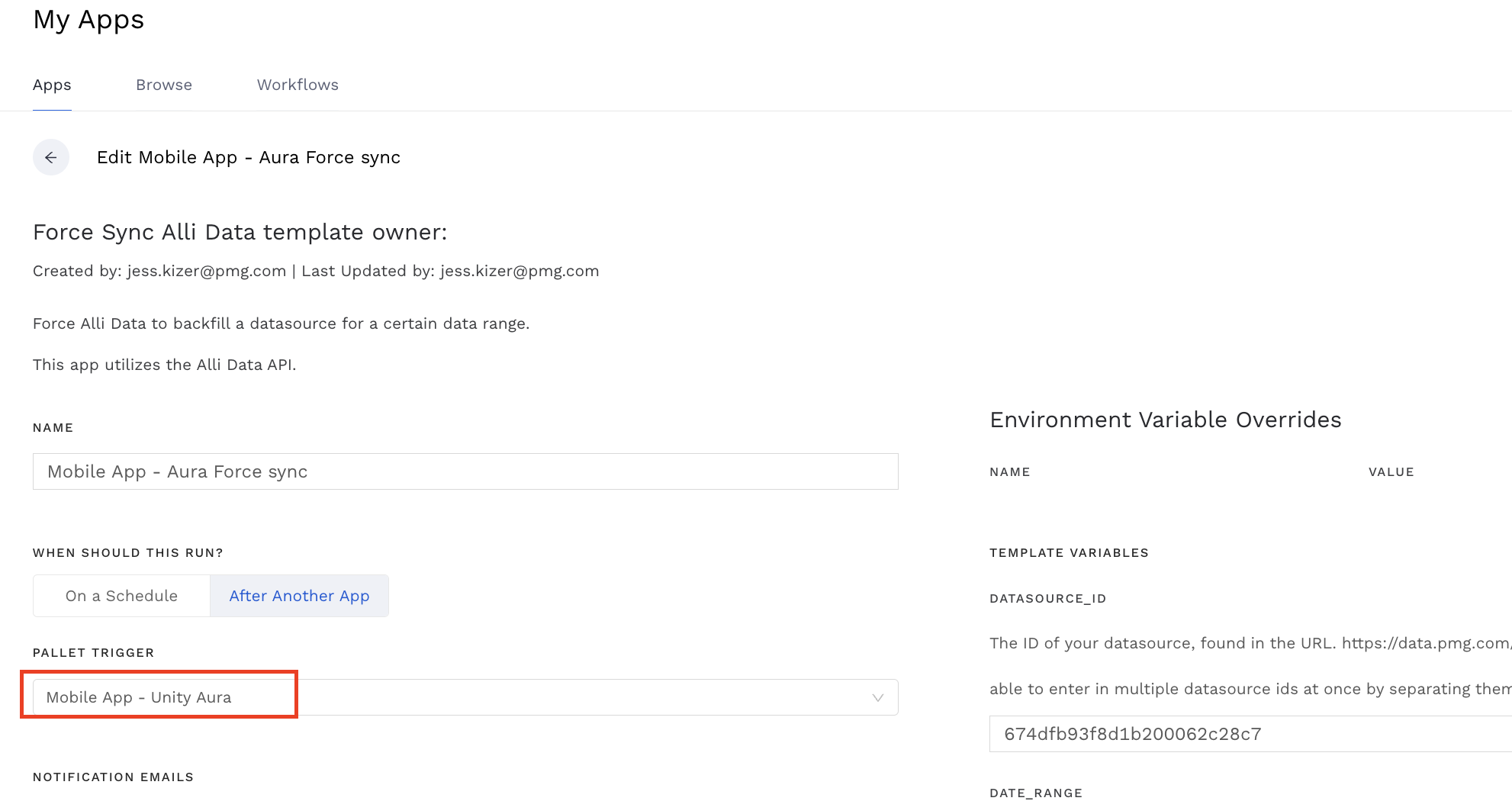Switch to the Workflows tab
1512x801 pixels.
click(298, 85)
